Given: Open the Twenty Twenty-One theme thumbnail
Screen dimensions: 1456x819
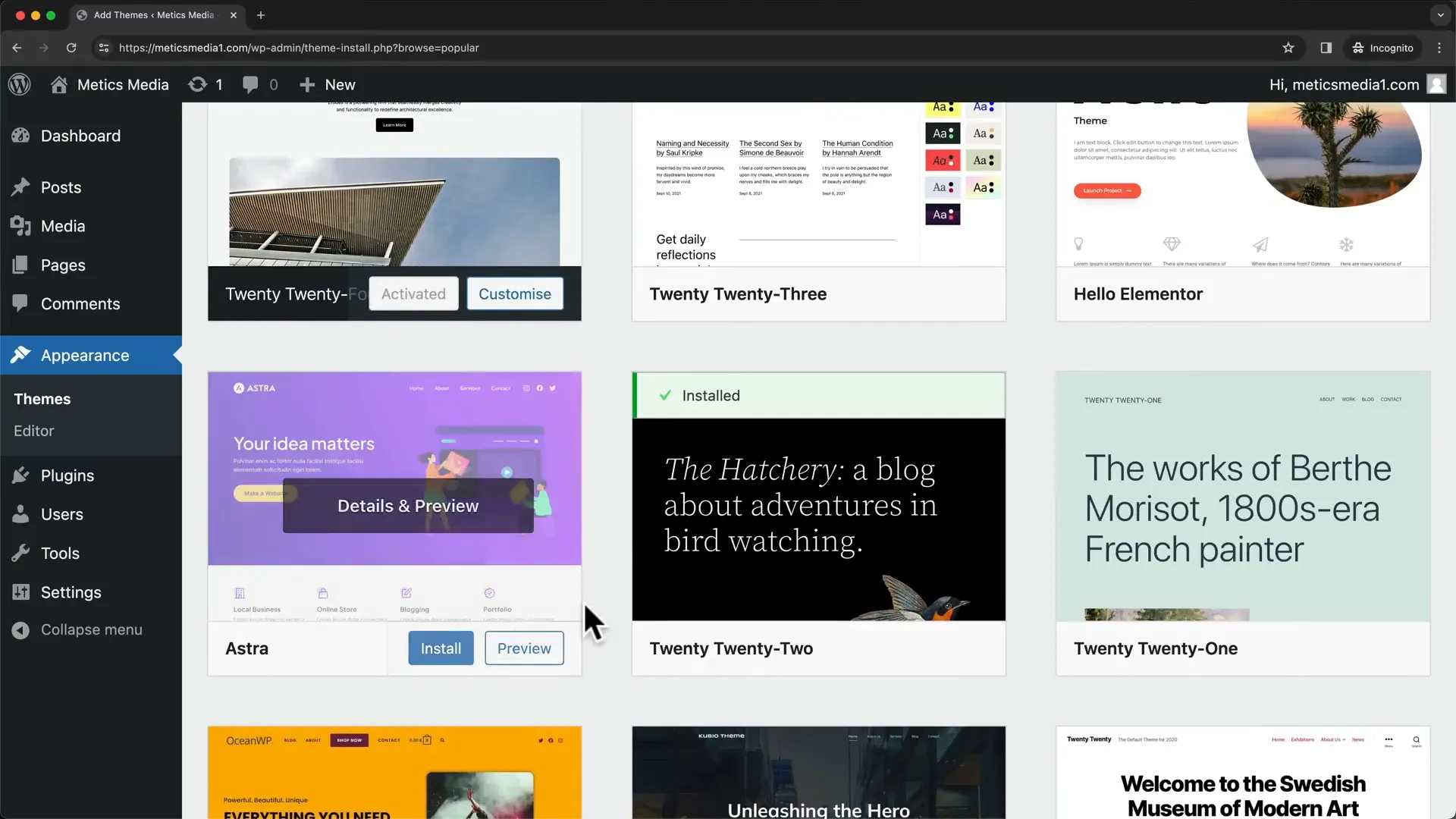Looking at the screenshot, I should (1243, 497).
